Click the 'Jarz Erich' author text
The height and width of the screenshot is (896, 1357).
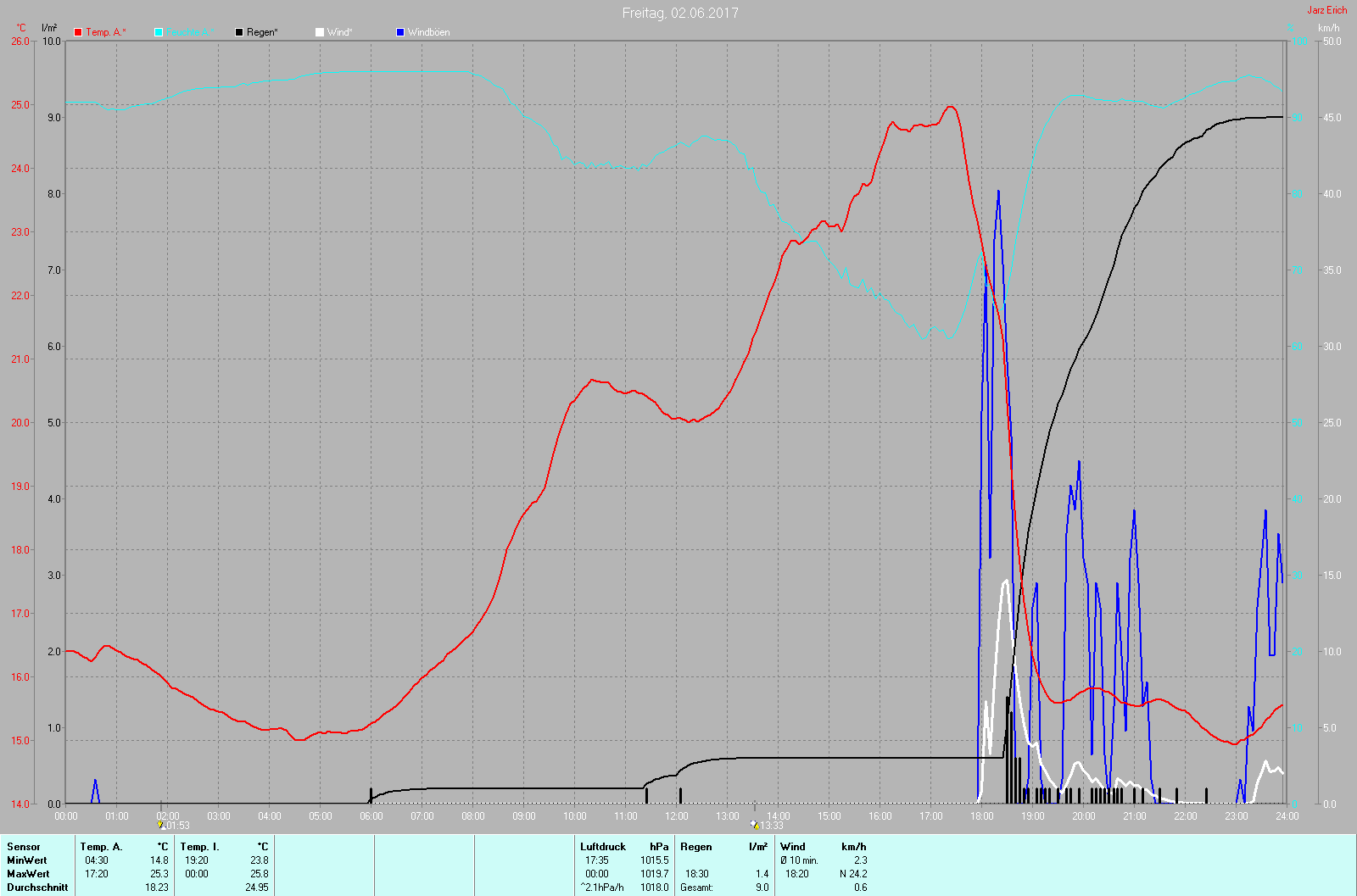tap(1326, 10)
